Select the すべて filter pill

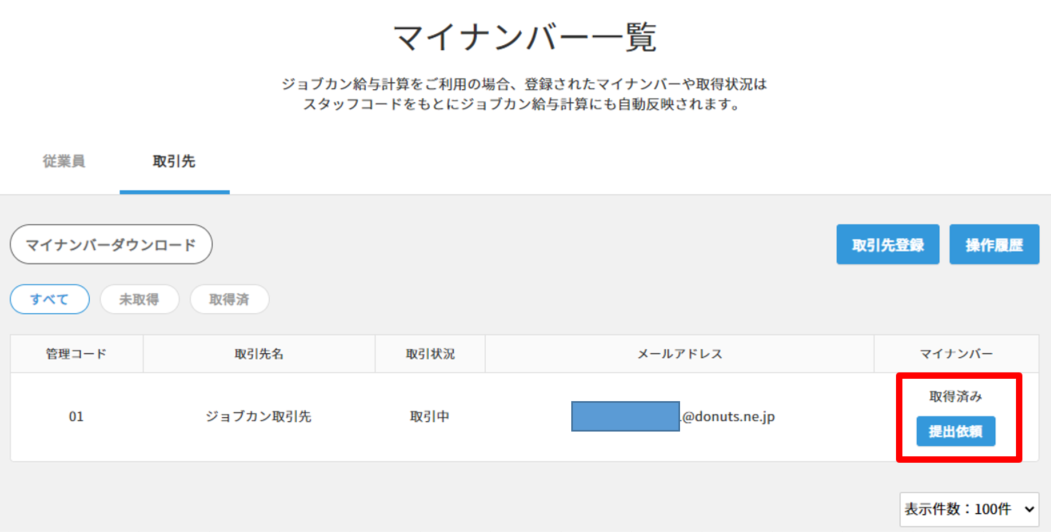50,299
